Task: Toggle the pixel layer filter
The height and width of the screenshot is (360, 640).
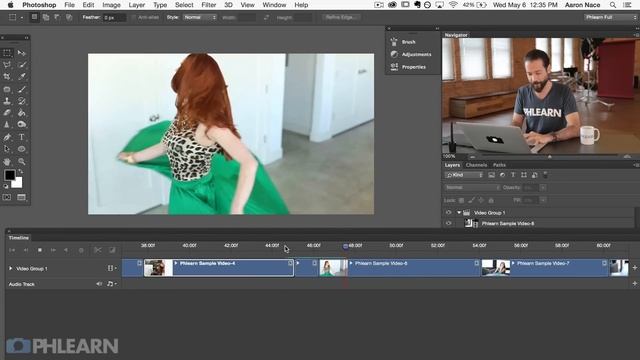Action: 491,175
